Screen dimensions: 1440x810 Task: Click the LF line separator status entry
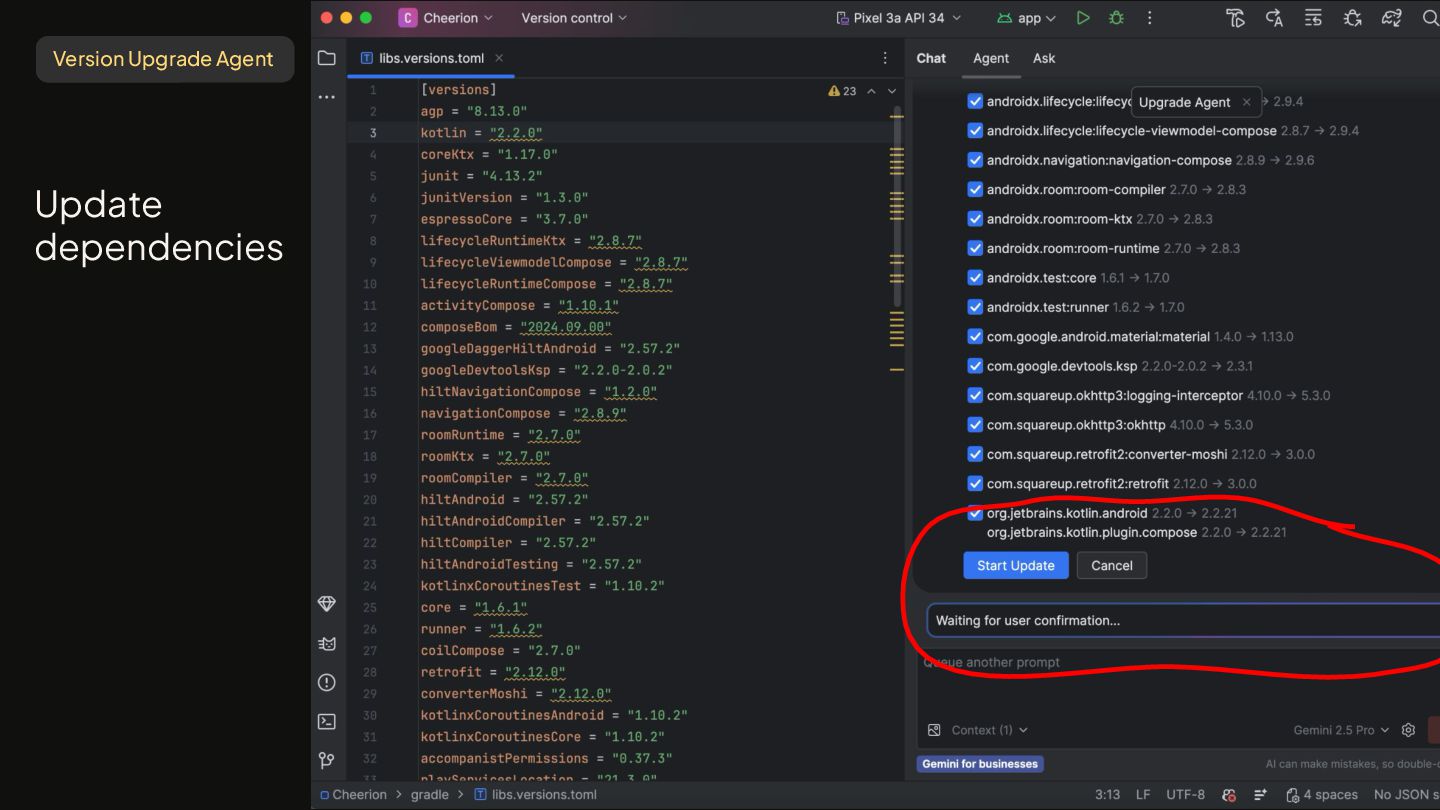[x=1143, y=795]
